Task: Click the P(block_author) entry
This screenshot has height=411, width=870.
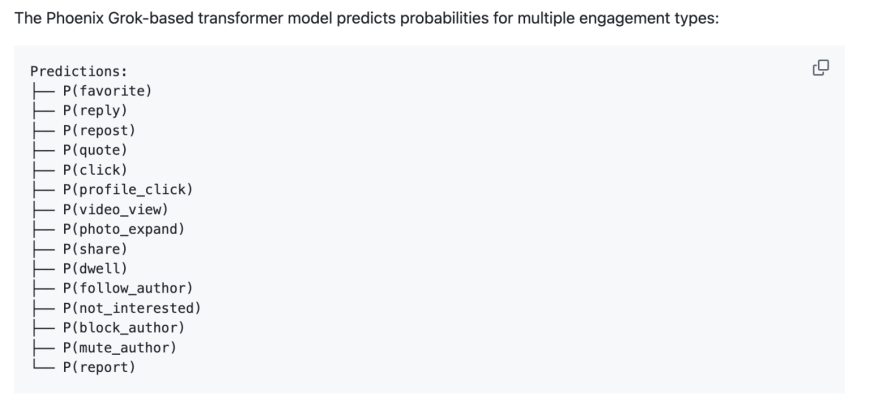Action: [x=123, y=328]
